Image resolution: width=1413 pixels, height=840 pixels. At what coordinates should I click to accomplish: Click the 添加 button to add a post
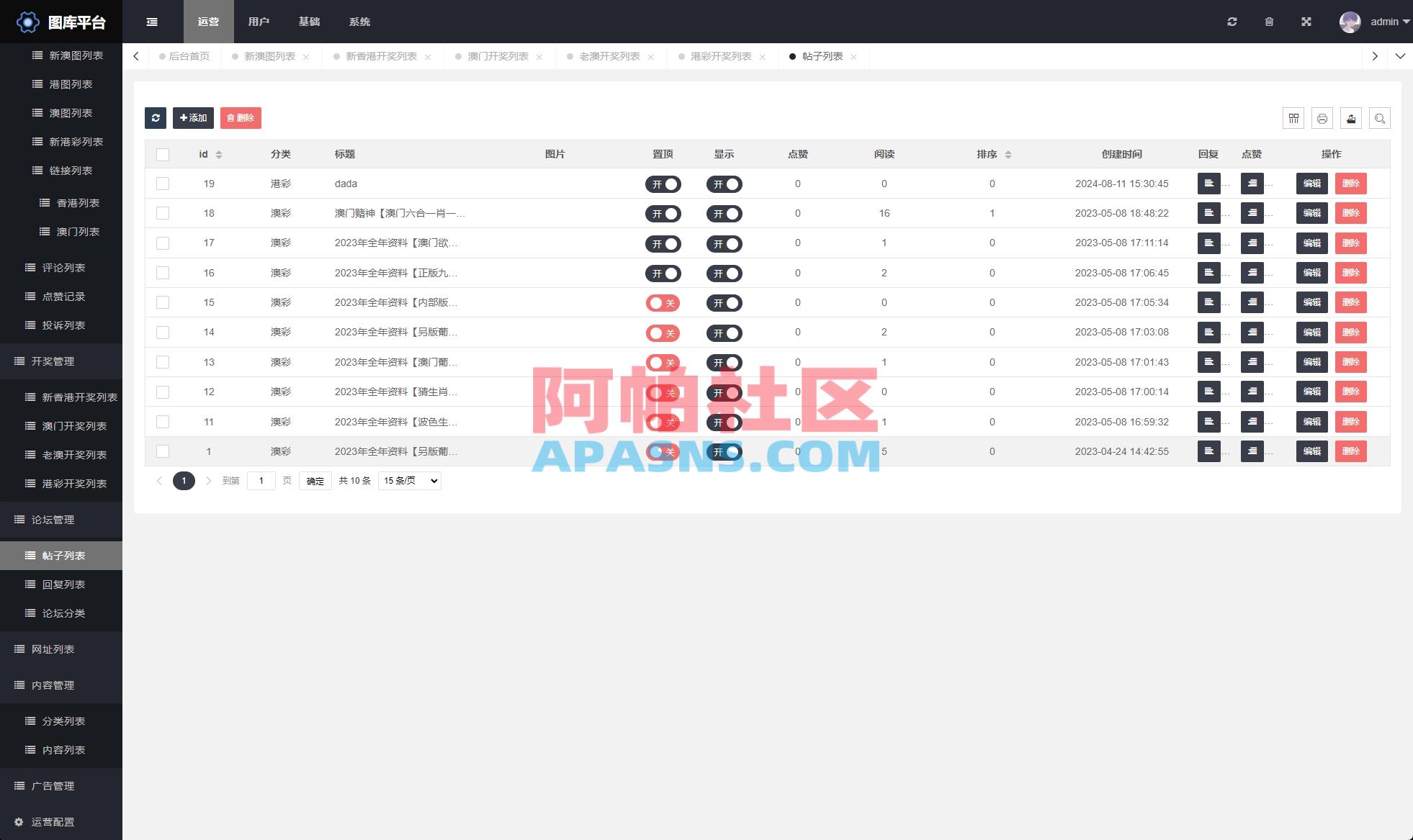point(193,117)
